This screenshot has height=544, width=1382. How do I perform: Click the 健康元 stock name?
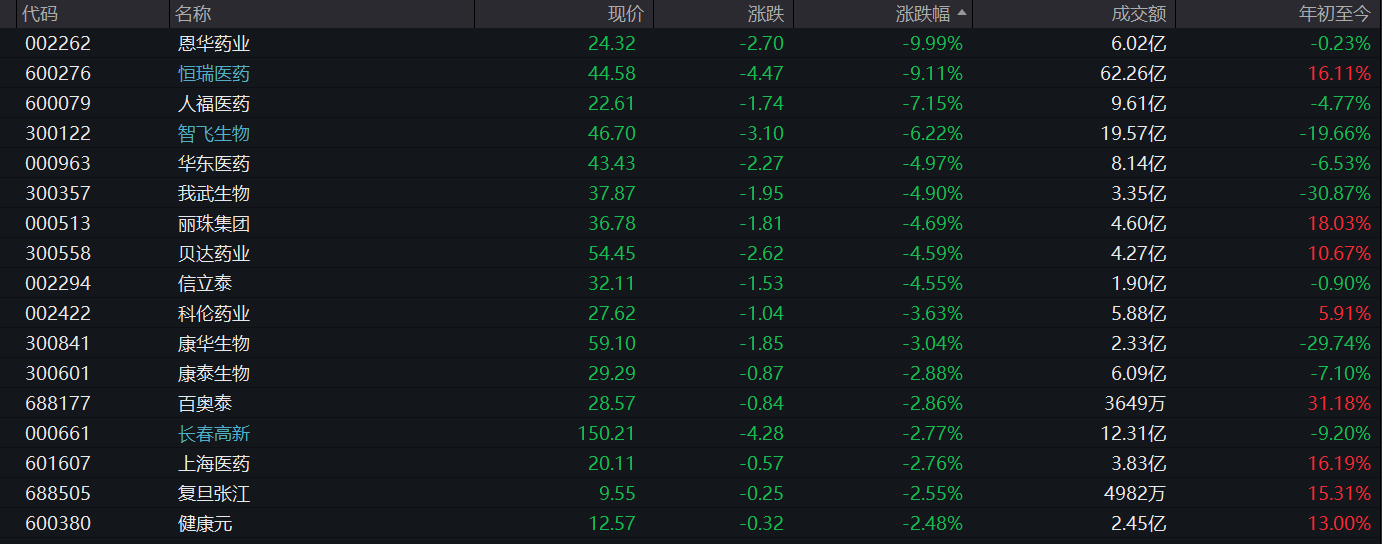205,523
